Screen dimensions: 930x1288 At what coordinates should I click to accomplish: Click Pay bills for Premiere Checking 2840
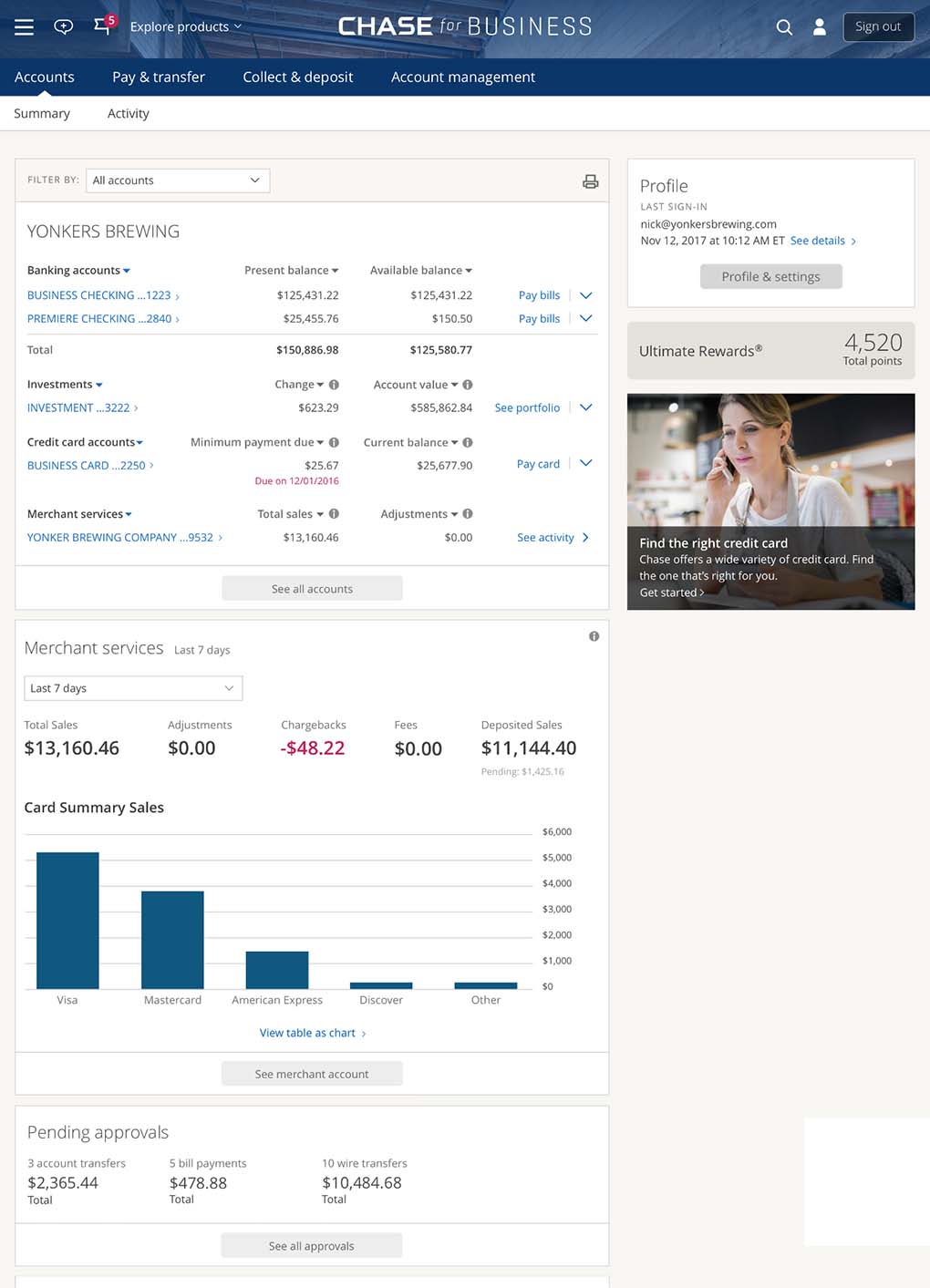539,319
